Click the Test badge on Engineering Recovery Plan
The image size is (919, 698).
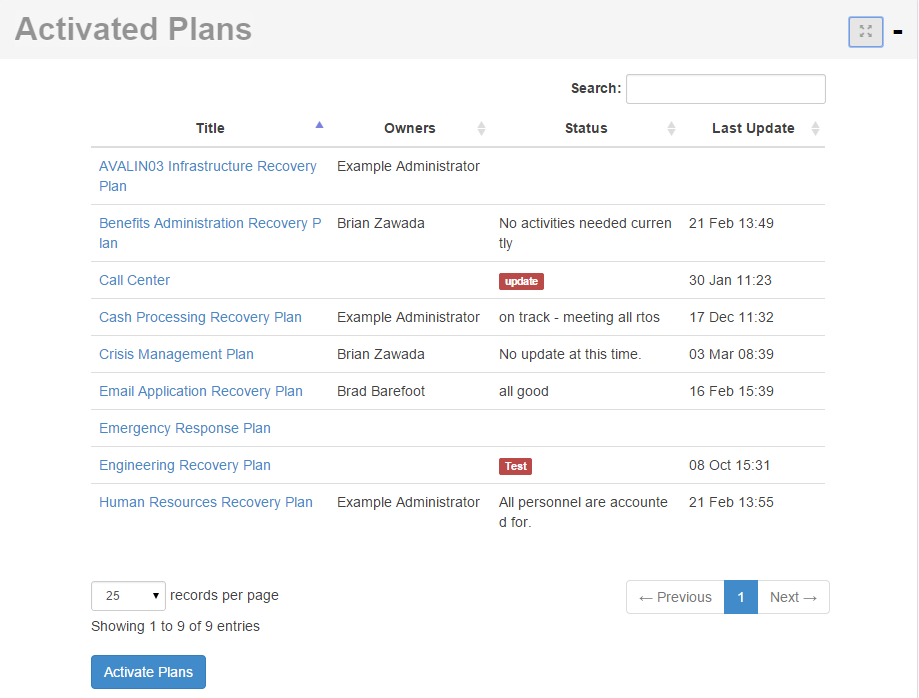pos(515,466)
